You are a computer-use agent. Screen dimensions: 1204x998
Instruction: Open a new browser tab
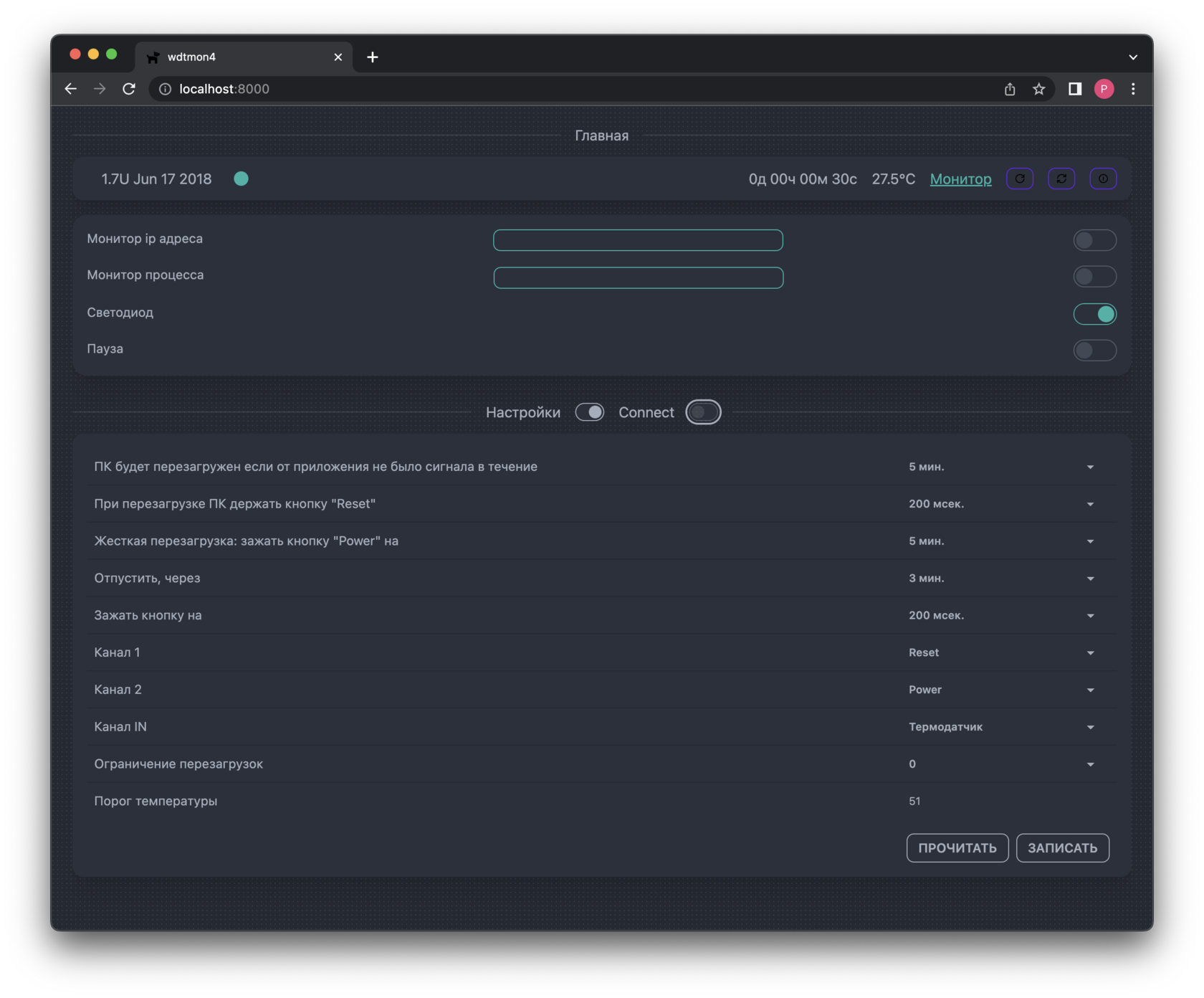[373, 57]
